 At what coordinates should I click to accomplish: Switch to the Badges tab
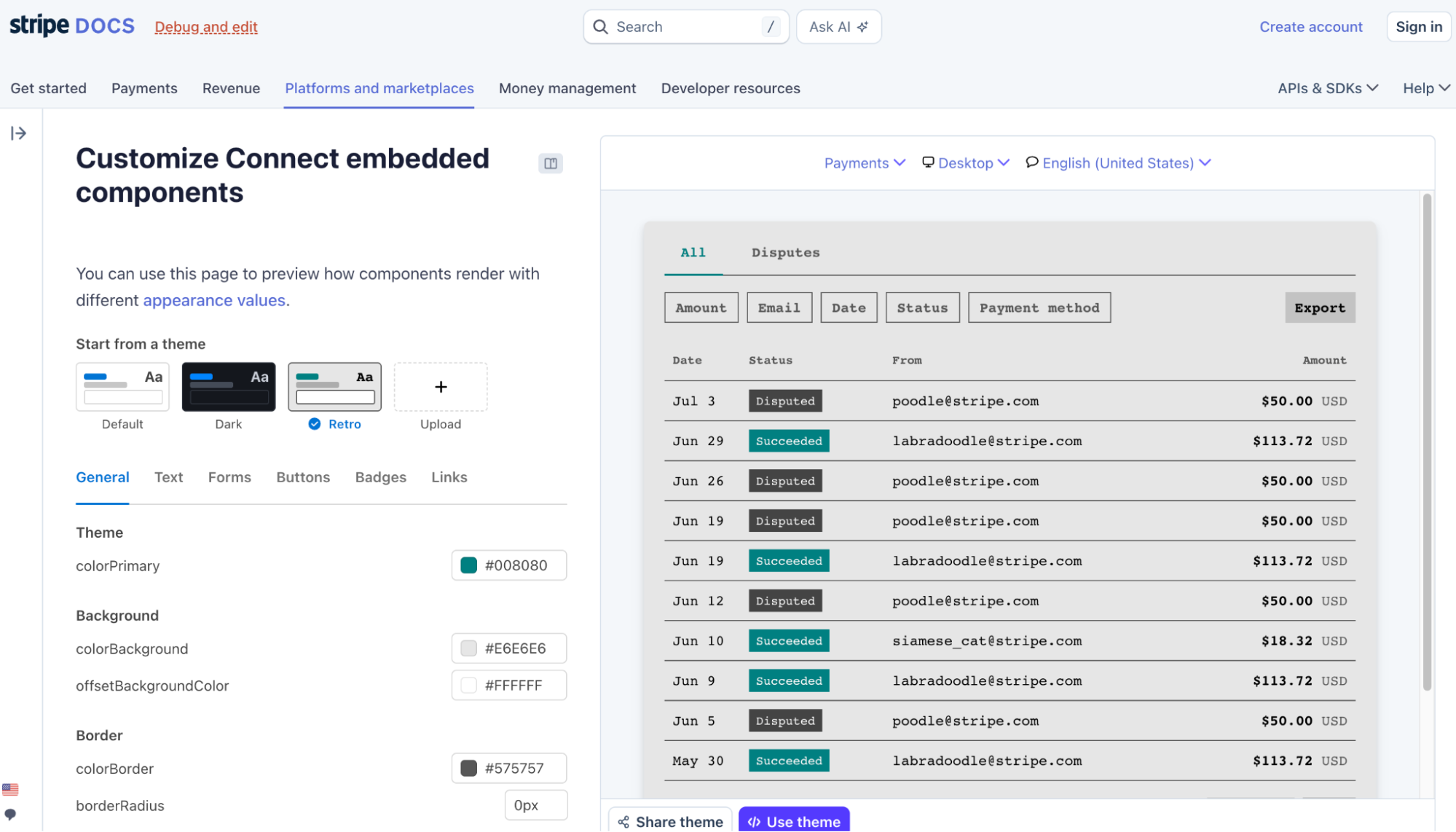coord(381,477)
